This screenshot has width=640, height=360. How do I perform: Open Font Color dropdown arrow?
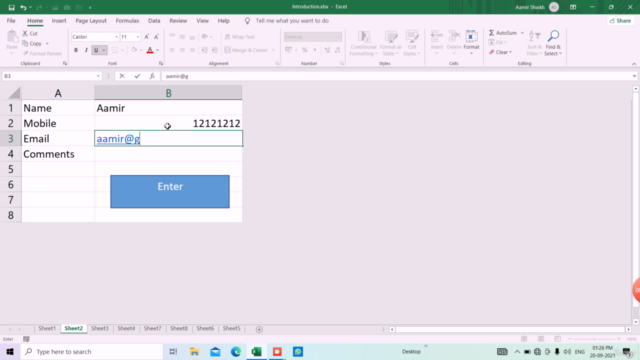[158, 50]
